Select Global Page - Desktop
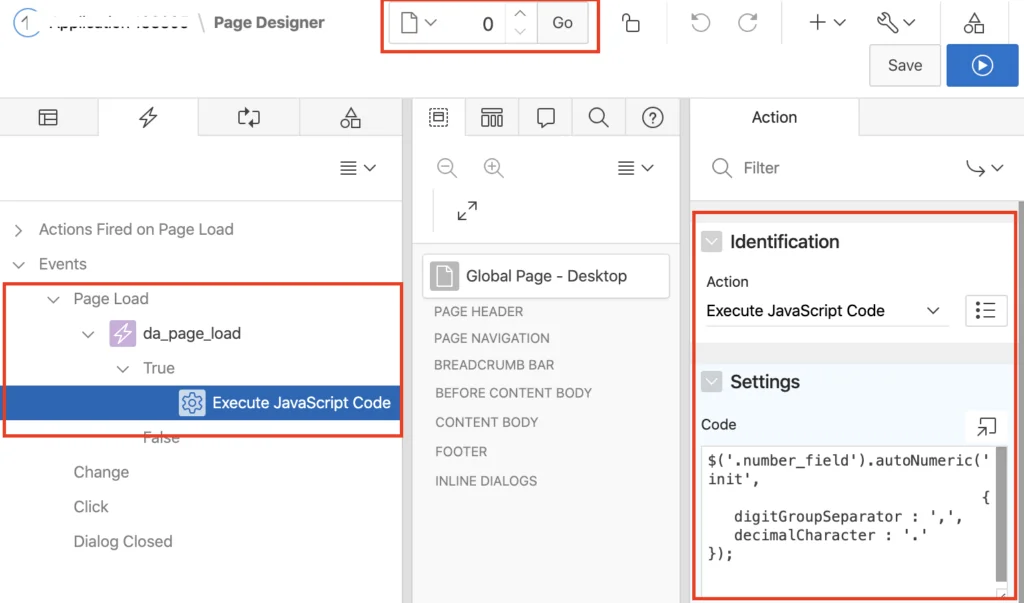The height and width of the screenshot is (603, 1024). (x=546, y=276)
